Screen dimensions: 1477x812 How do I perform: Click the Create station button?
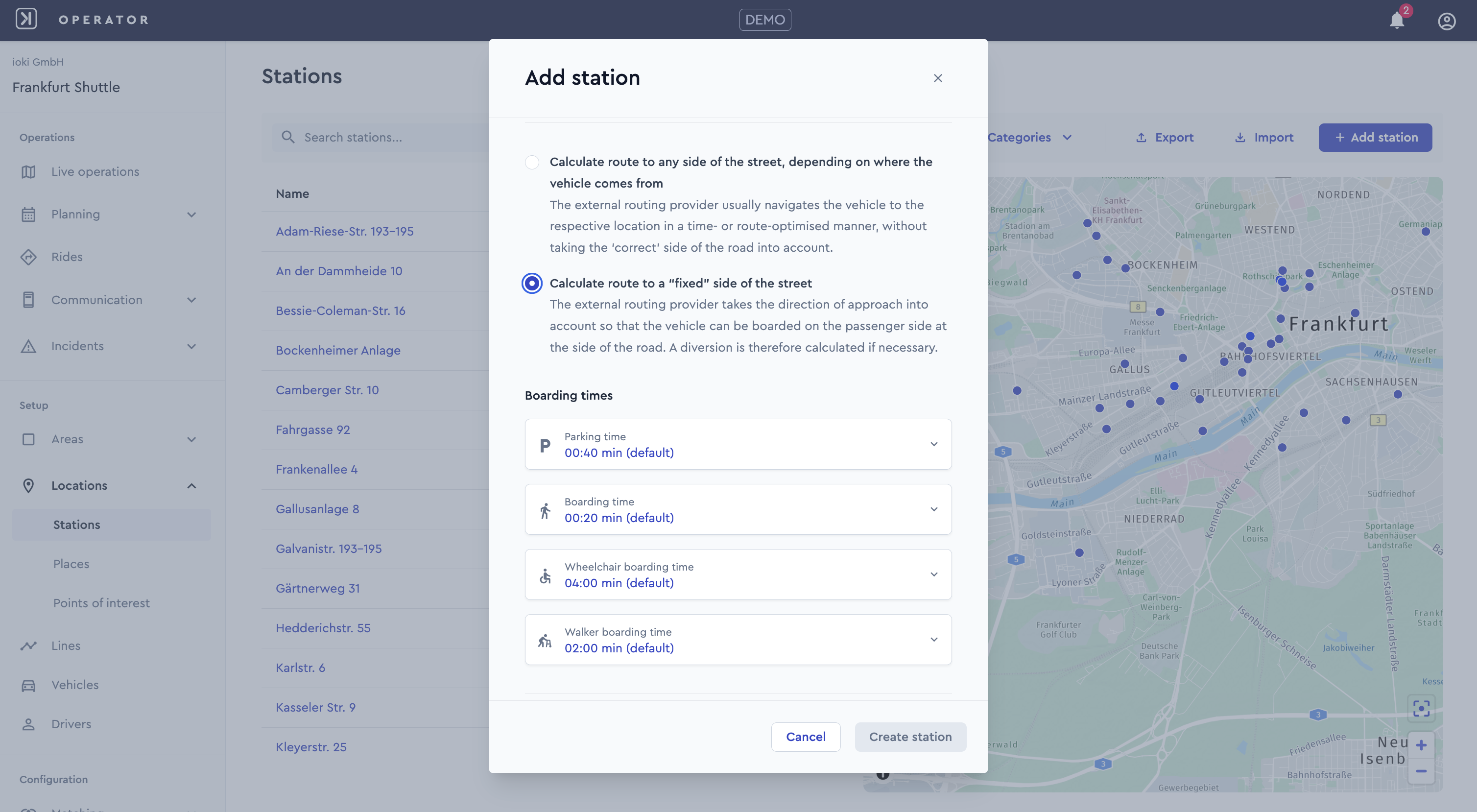point(910,737)
